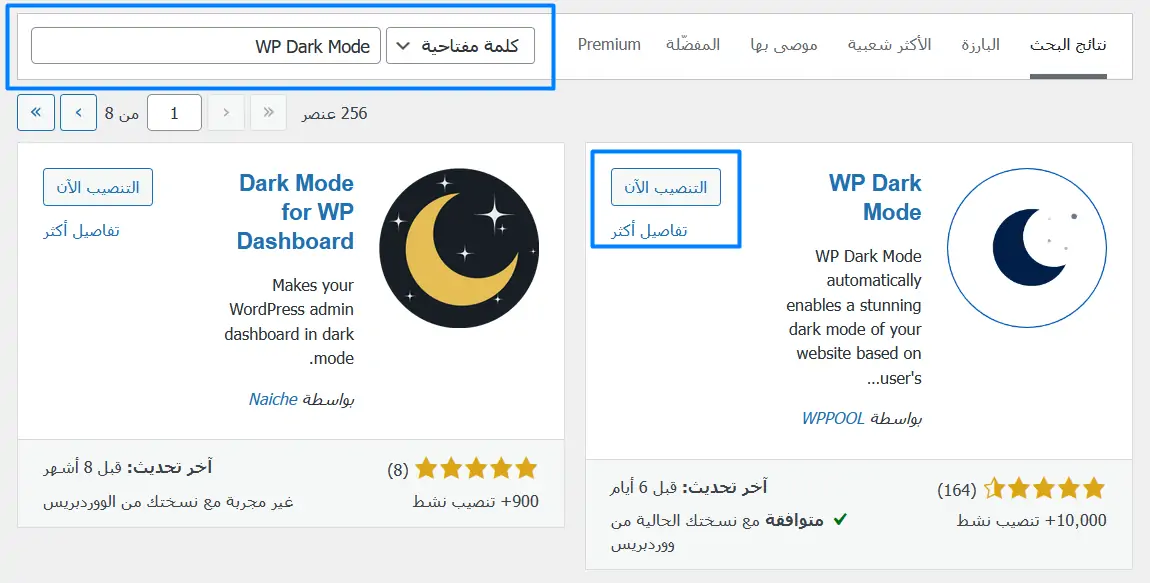Viewport: 1150px width, 583px height.
Task: Open the Naiche author link
Action: point(273,400)
